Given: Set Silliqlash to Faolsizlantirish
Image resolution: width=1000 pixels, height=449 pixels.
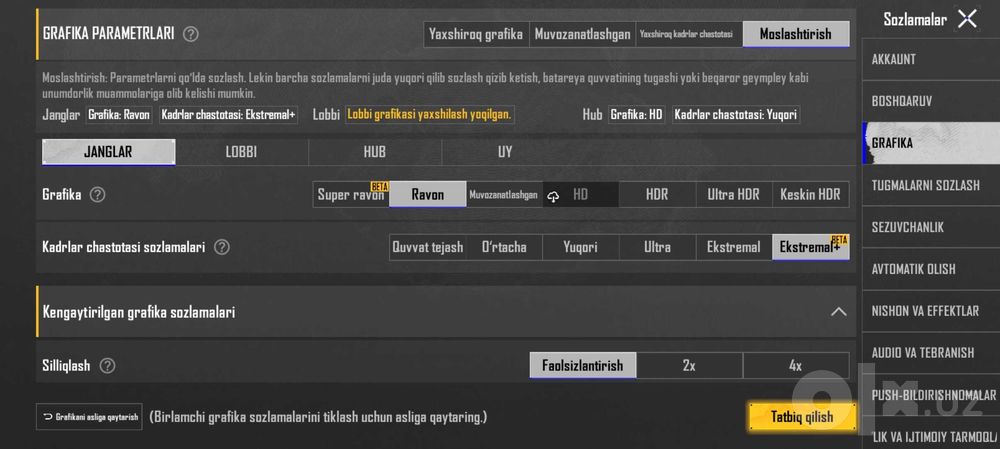Looking at the screenshot, I should pos(583,365).
